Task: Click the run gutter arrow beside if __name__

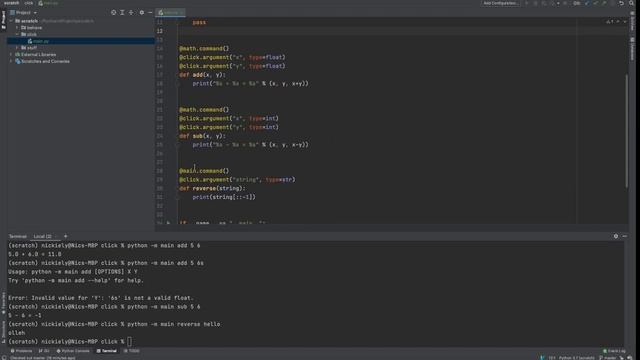Action: coord(168,223)
